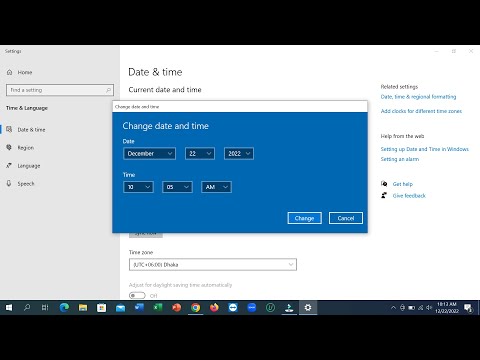Image resolution: width=480 pixels, height=360 pixels.
Task: Click the Language icon in sidebar
Action: [x=9, y=165]
